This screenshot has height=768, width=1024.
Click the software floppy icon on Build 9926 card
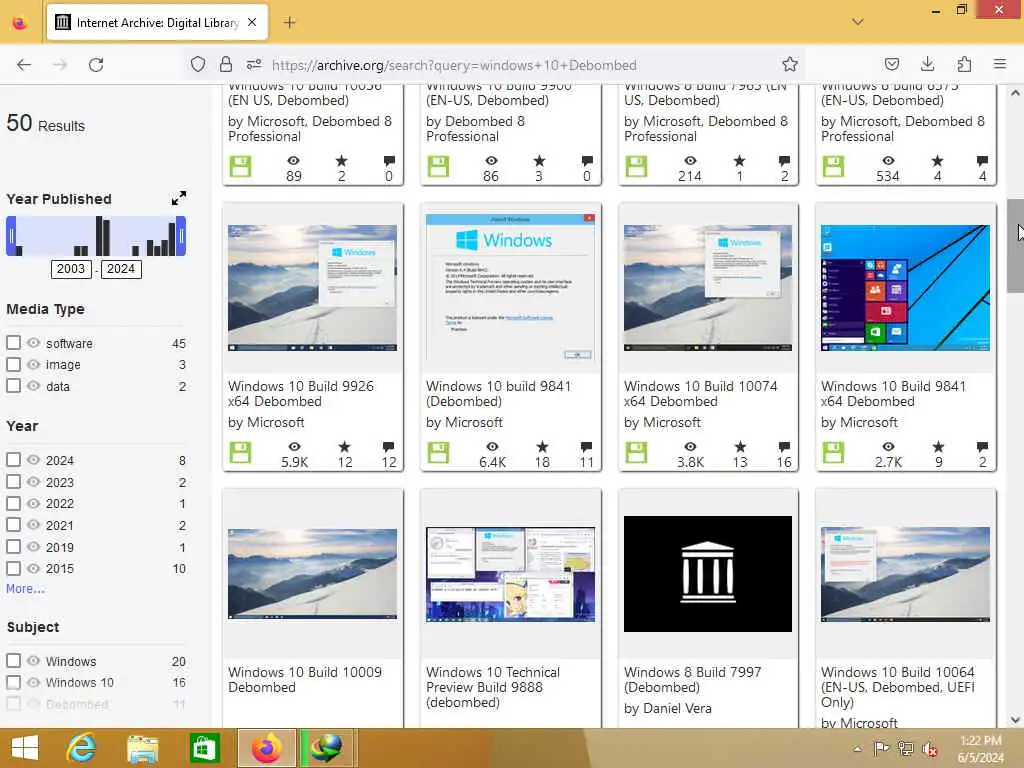pyautogui.click(x=240, y=453)
